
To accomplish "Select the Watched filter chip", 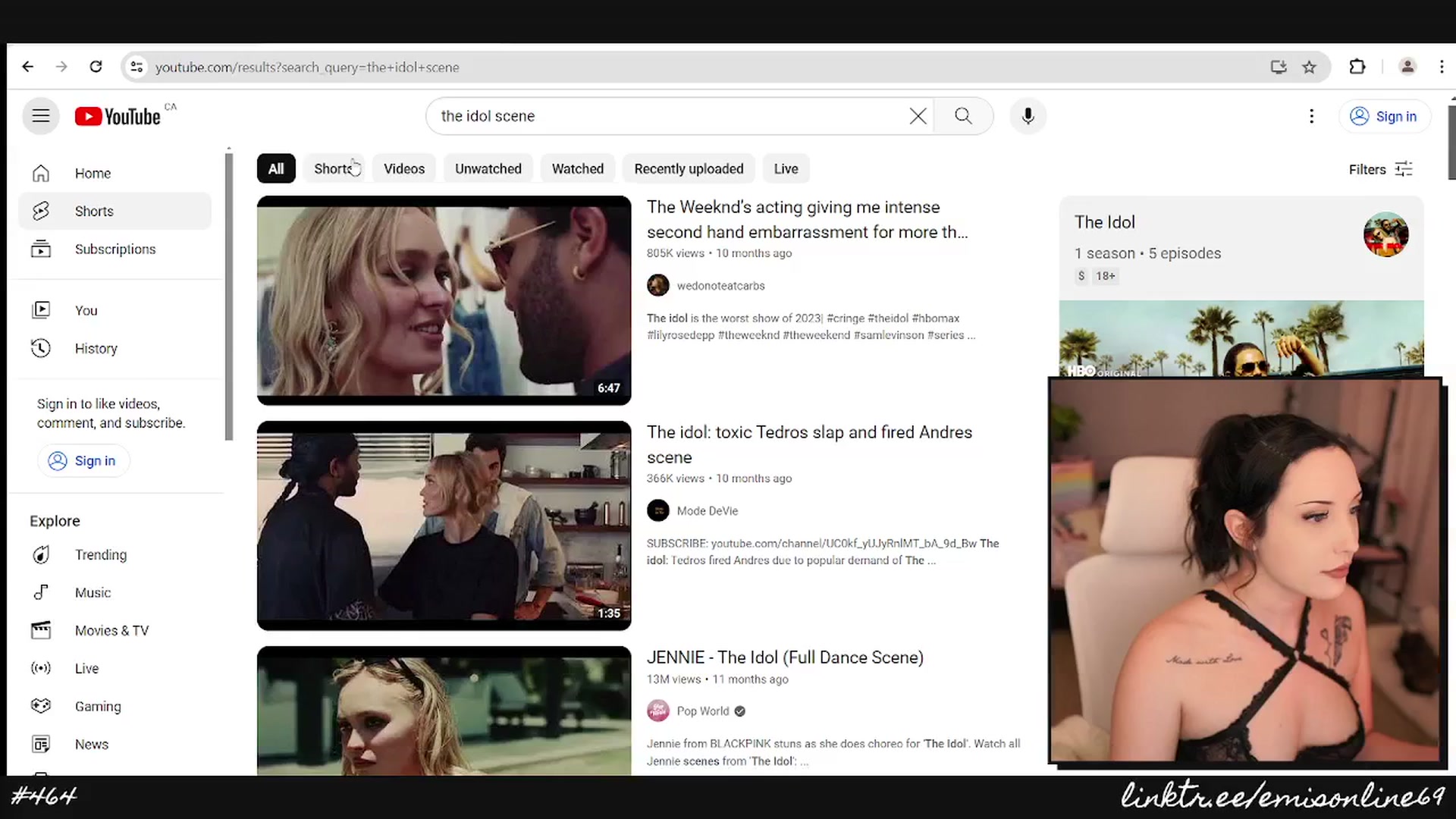I will 578,168.
